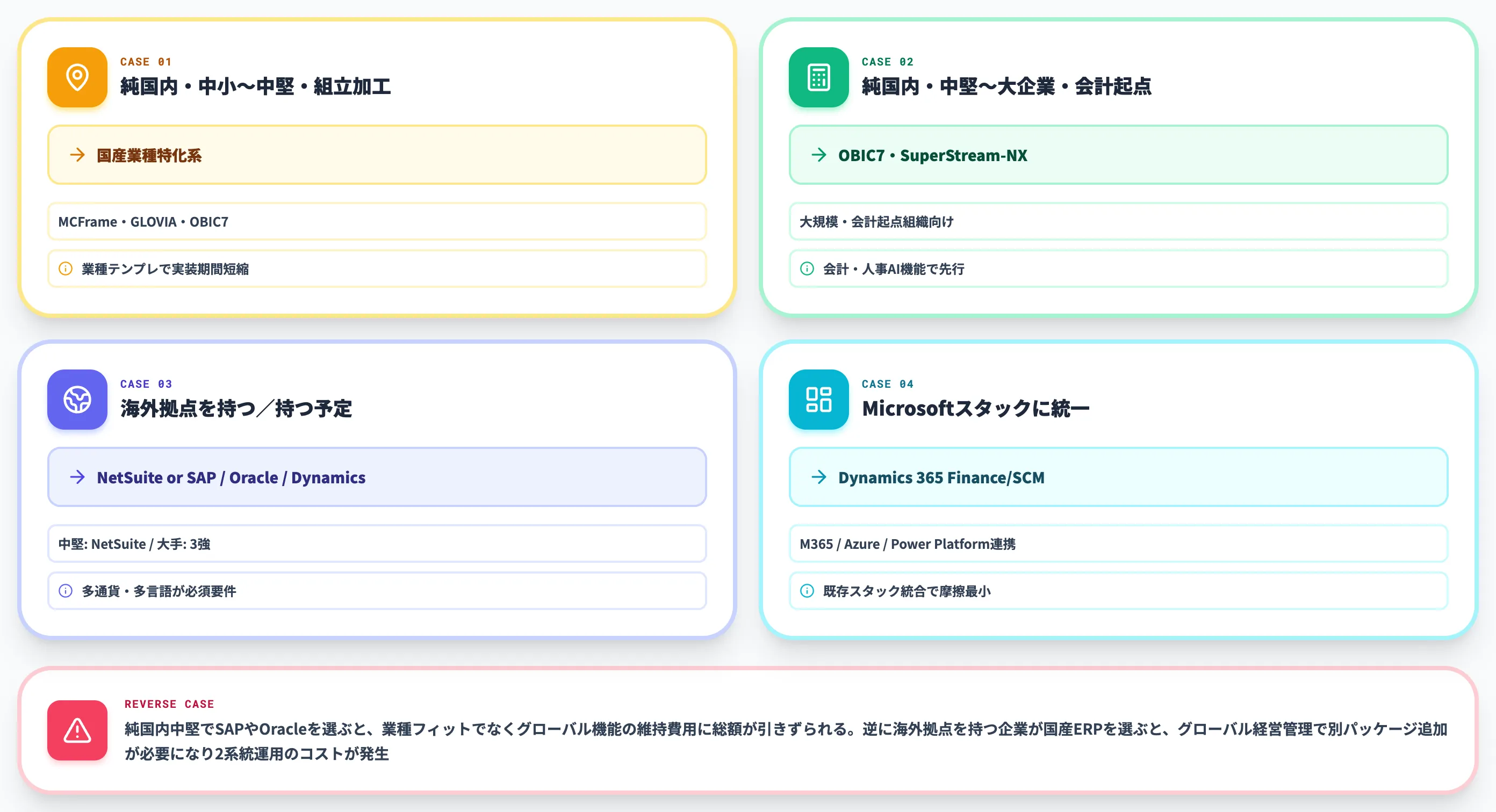Image resolution: width=1496 pixels, height=812 pixels.
Task: Click the Reverse Case paragraph about SAPやOracle
Action: 786,741
